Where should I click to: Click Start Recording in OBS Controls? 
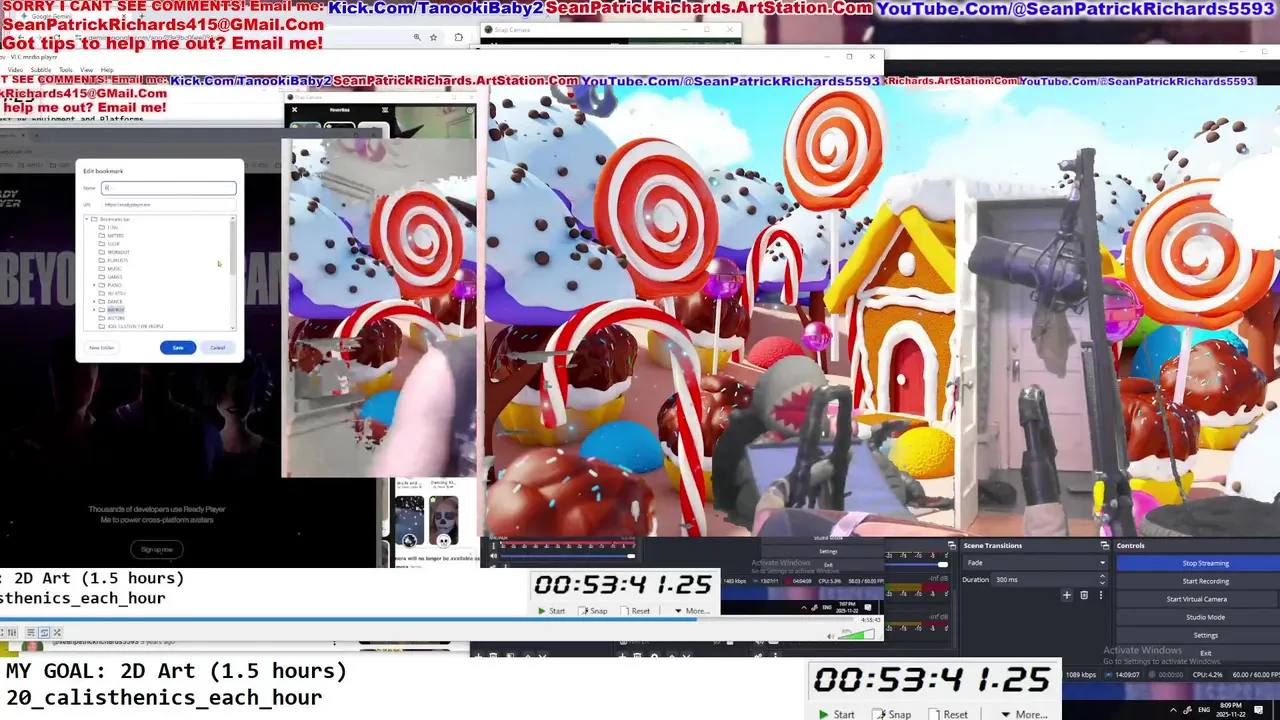pyautogui.click(x=1205, y=581)
